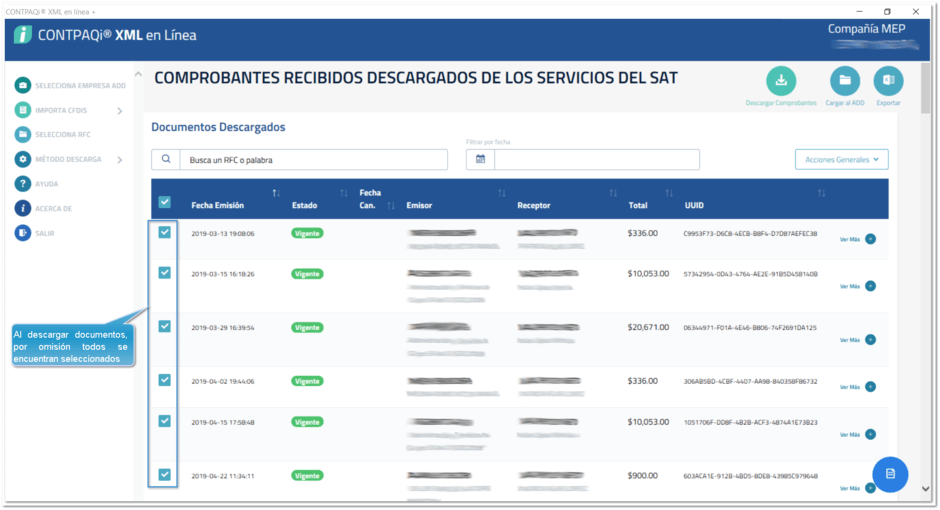This screenshot has width=940, height=510.
Task: Open Selecciona Empresa ADD sidebar icon
Action: tap(23, 85)
